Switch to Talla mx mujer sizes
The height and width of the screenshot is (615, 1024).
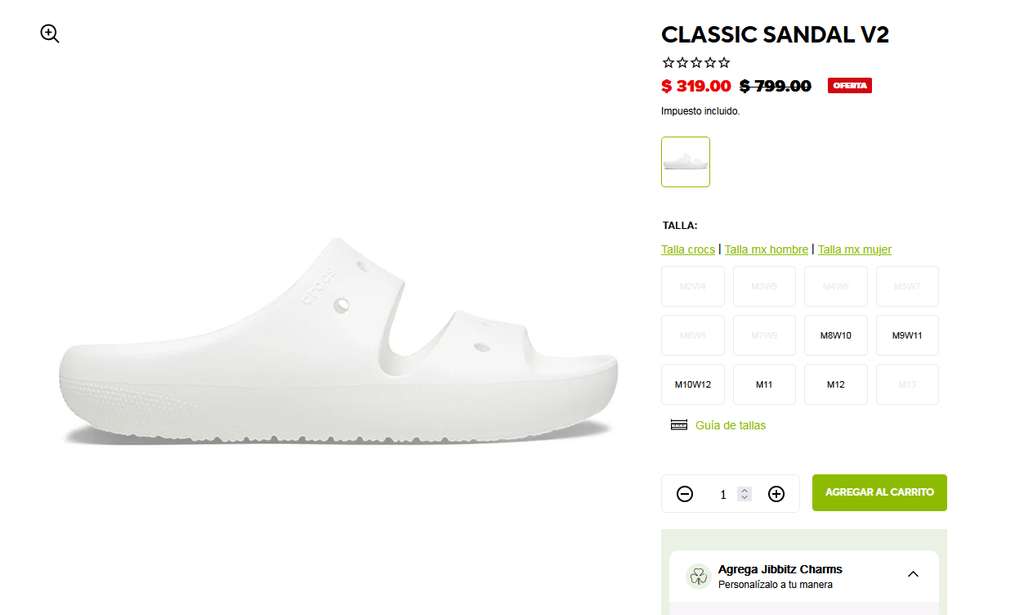point(854,249)
